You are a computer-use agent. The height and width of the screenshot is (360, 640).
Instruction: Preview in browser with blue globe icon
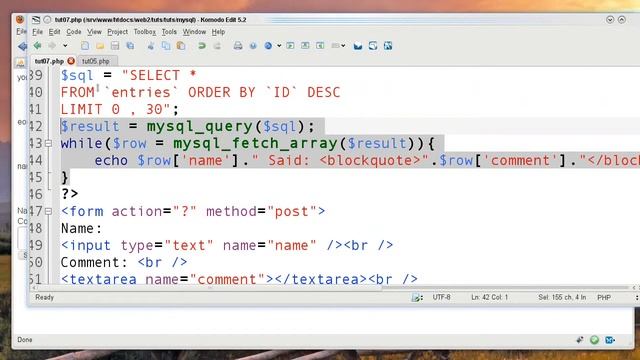coord(268,46)
